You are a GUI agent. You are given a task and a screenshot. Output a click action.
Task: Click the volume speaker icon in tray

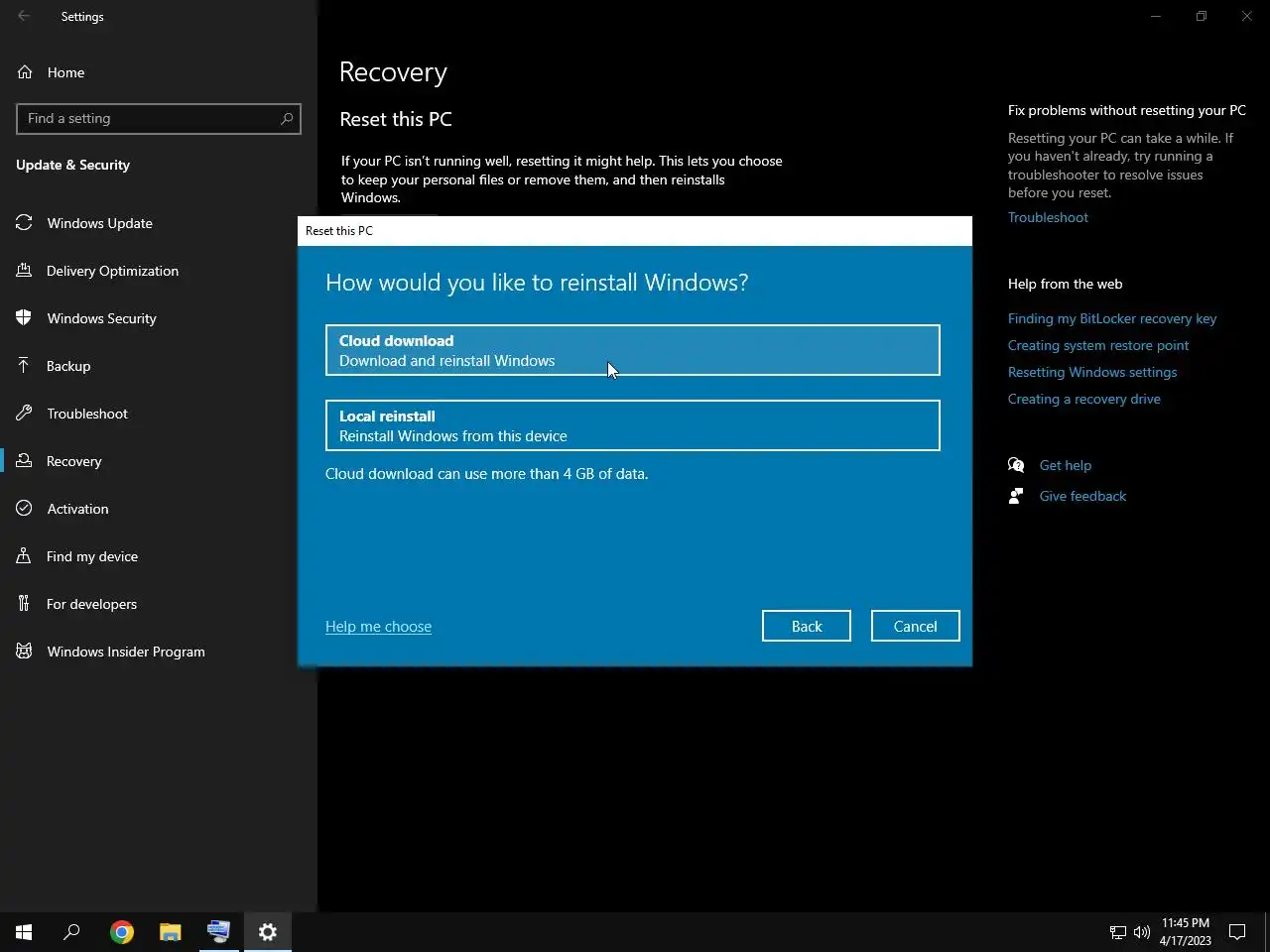pyautogui.click(x=1142, y=932)
